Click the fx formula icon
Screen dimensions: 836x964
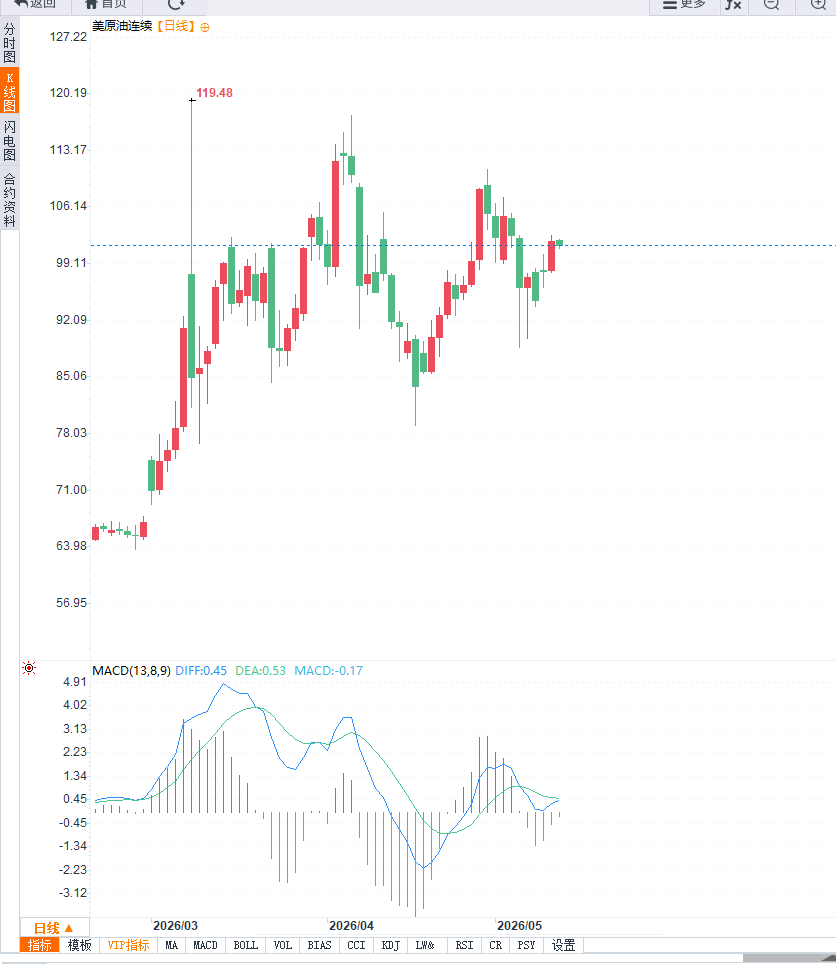(733, 4)
